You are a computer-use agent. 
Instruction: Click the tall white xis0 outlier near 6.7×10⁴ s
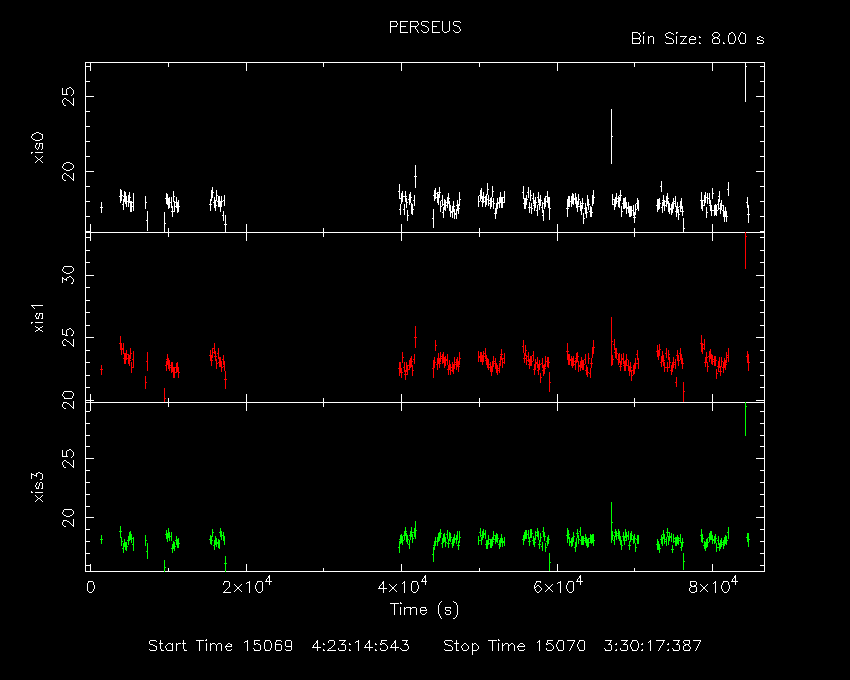[x=611, y=136]
